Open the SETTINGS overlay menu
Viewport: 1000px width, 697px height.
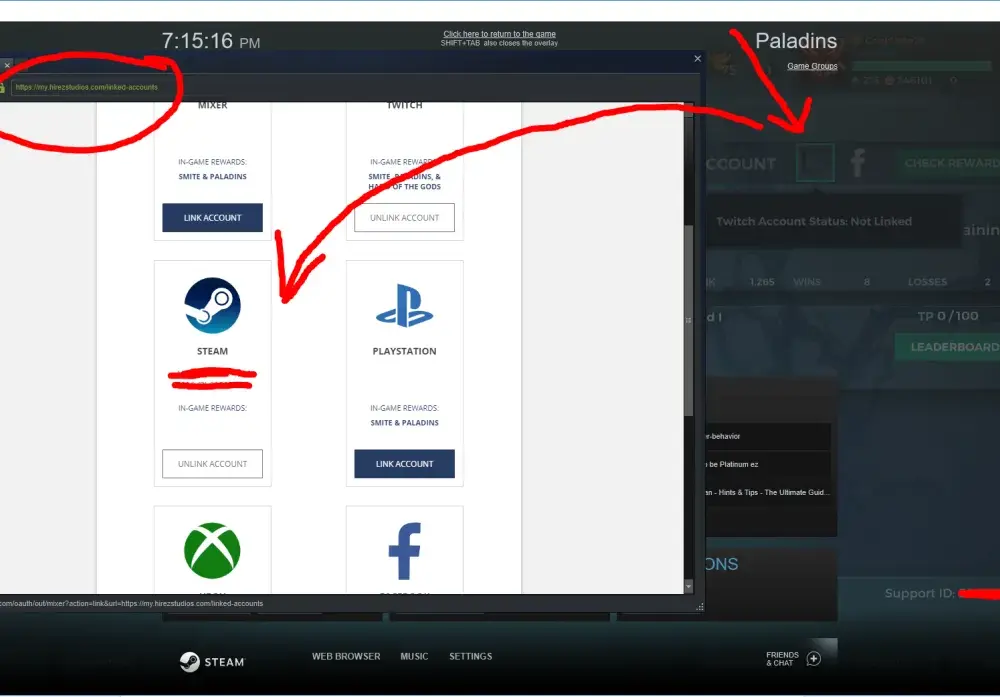[471, 656]
